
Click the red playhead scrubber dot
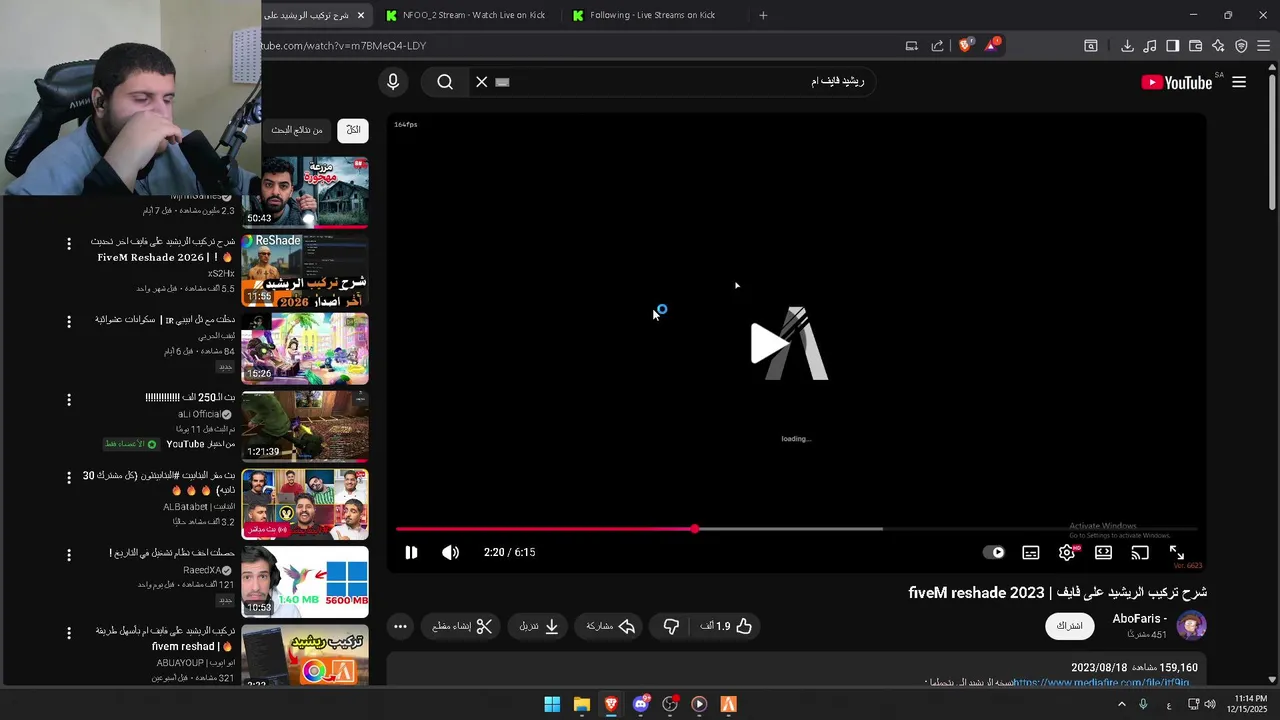click(694, 529)
